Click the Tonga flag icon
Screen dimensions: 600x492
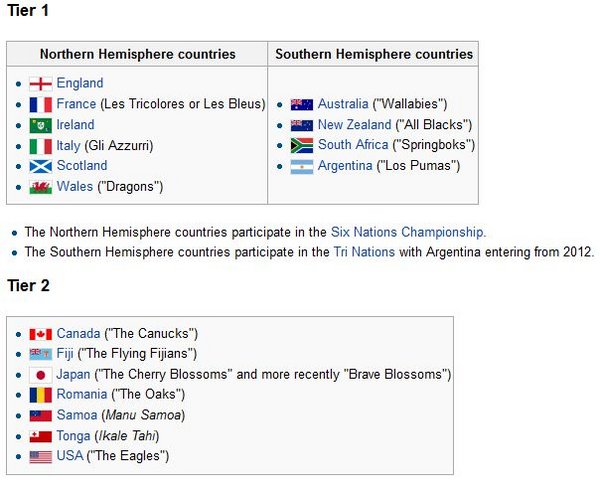pyautogui.click(x=41, y=437)
